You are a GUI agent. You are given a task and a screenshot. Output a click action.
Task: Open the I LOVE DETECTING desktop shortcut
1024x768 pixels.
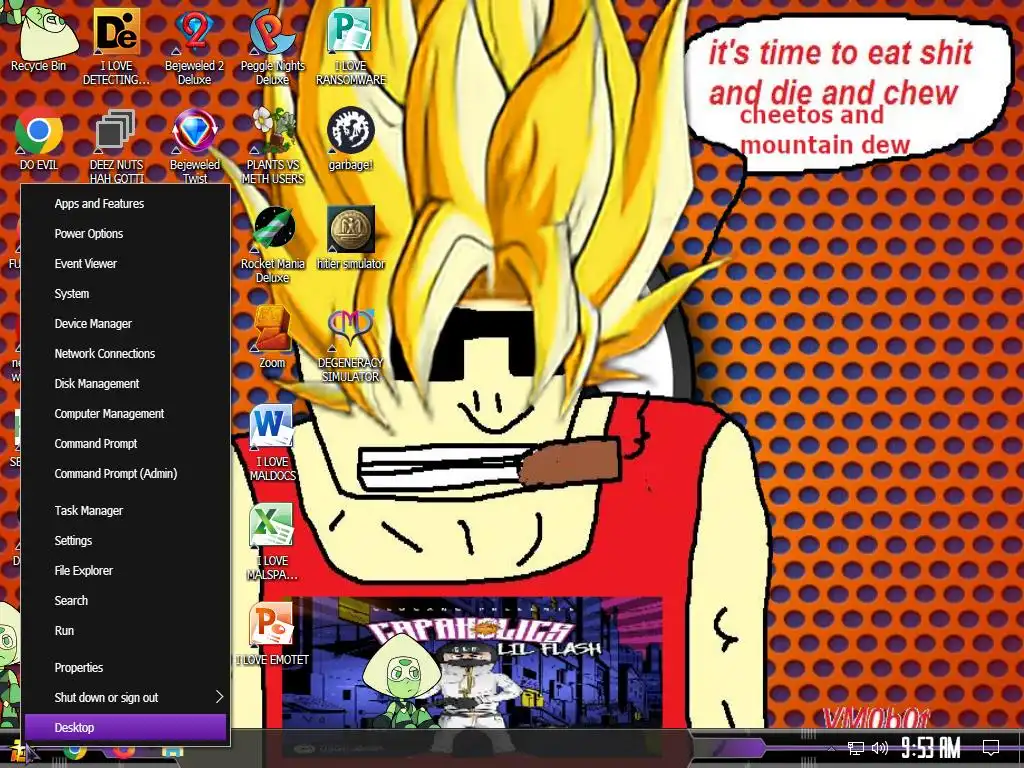point(116,46)
